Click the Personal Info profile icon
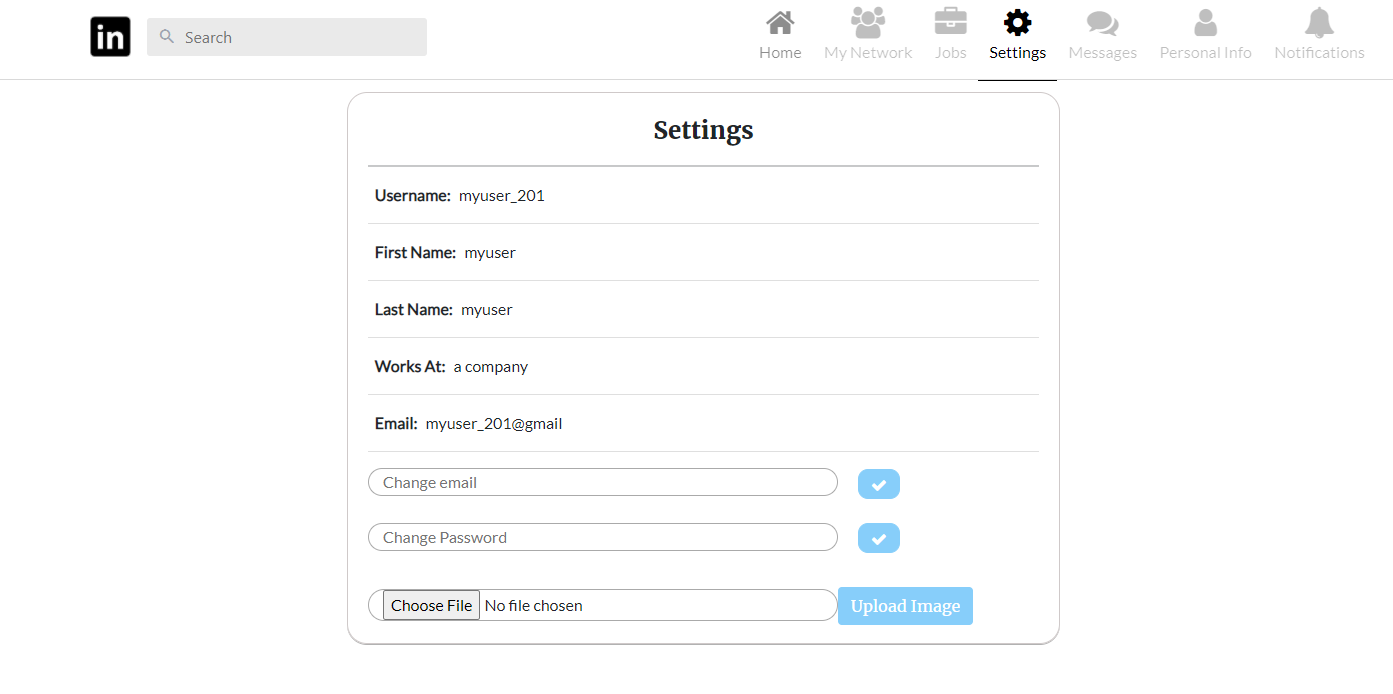Image resolution: width=1393 pixels, height=694 pixels. [x=1204, y=20]
